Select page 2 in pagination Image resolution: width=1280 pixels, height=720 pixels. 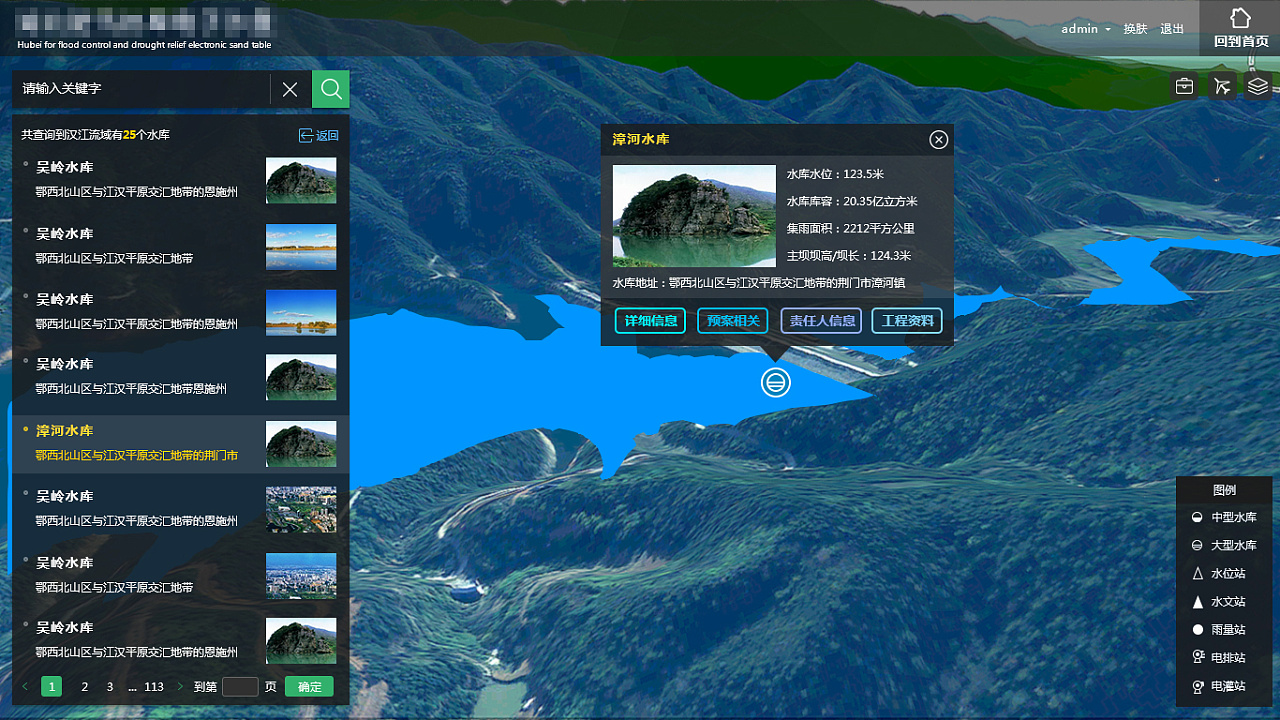(x=84, y=687)
